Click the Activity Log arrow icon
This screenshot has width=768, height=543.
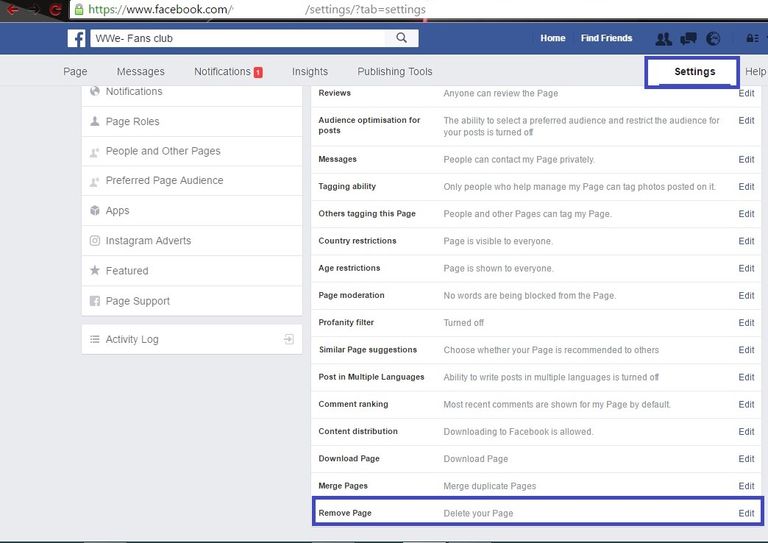[x=288, y=339]
